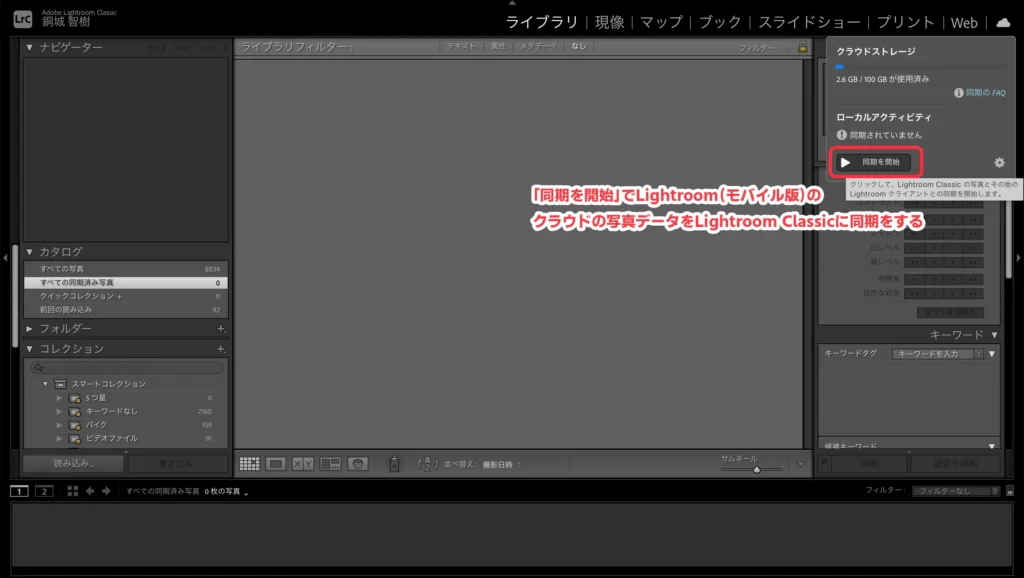The width and height of the screenshot is (1024, 578).
Task: Select the Survey view icon
Action: tap(330, 464)
